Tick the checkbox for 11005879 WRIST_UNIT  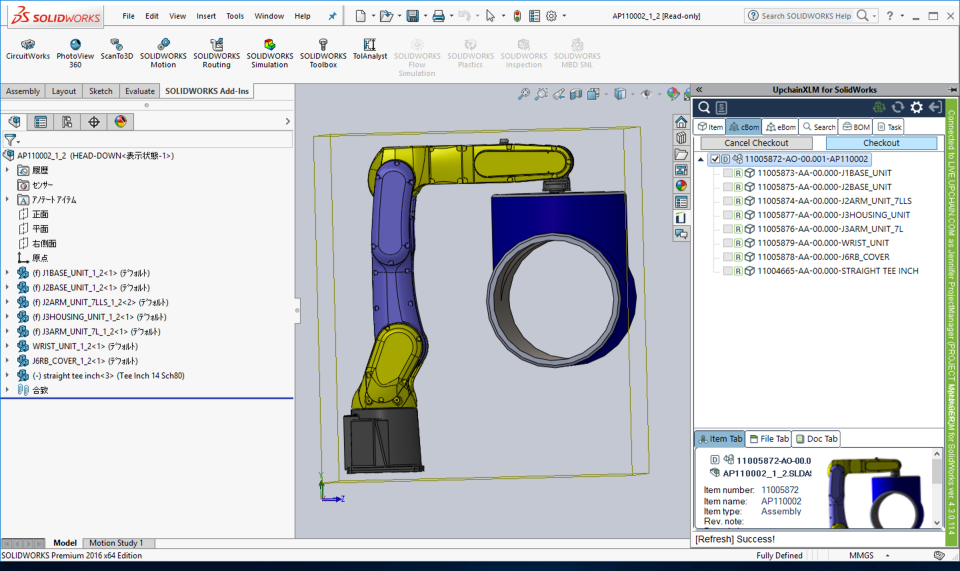pos(728,243)
